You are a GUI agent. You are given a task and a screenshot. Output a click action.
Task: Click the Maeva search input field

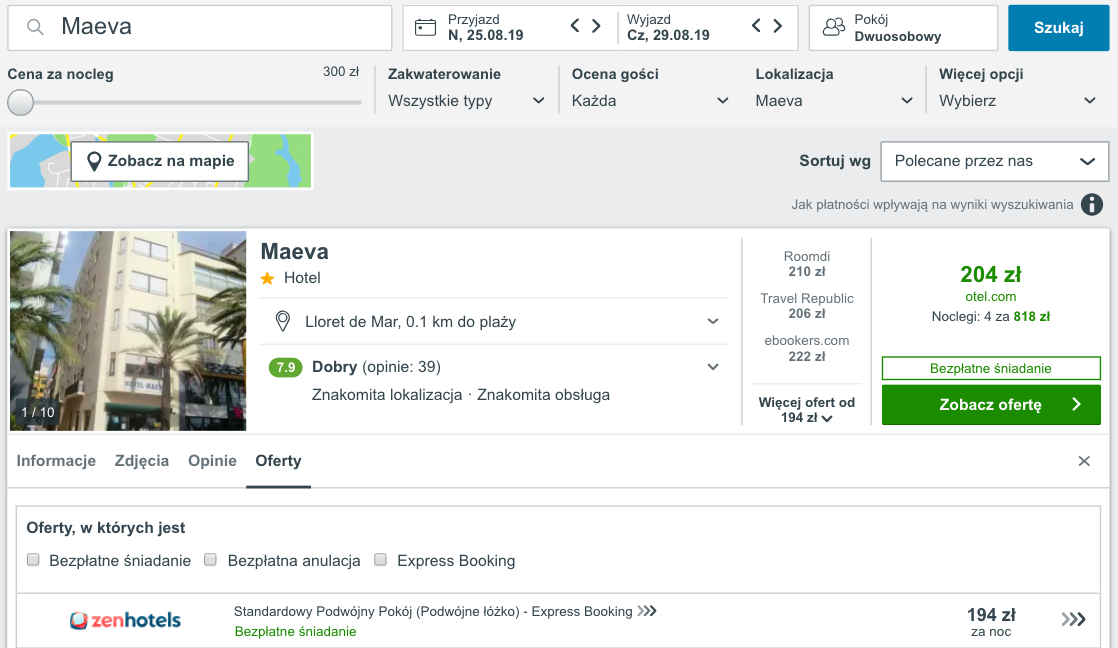200,28
